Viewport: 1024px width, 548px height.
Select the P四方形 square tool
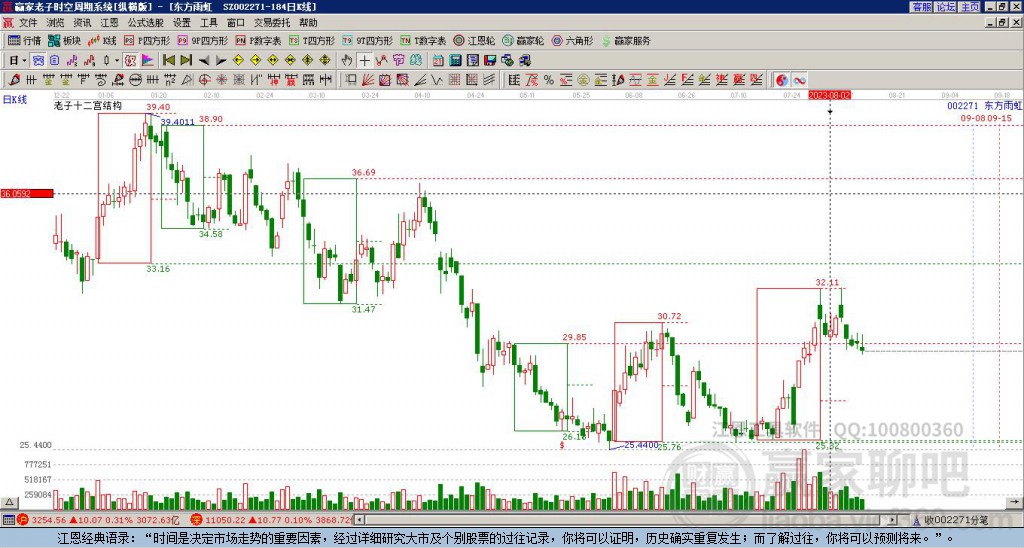pyautogui.click(x=146, y=41)
